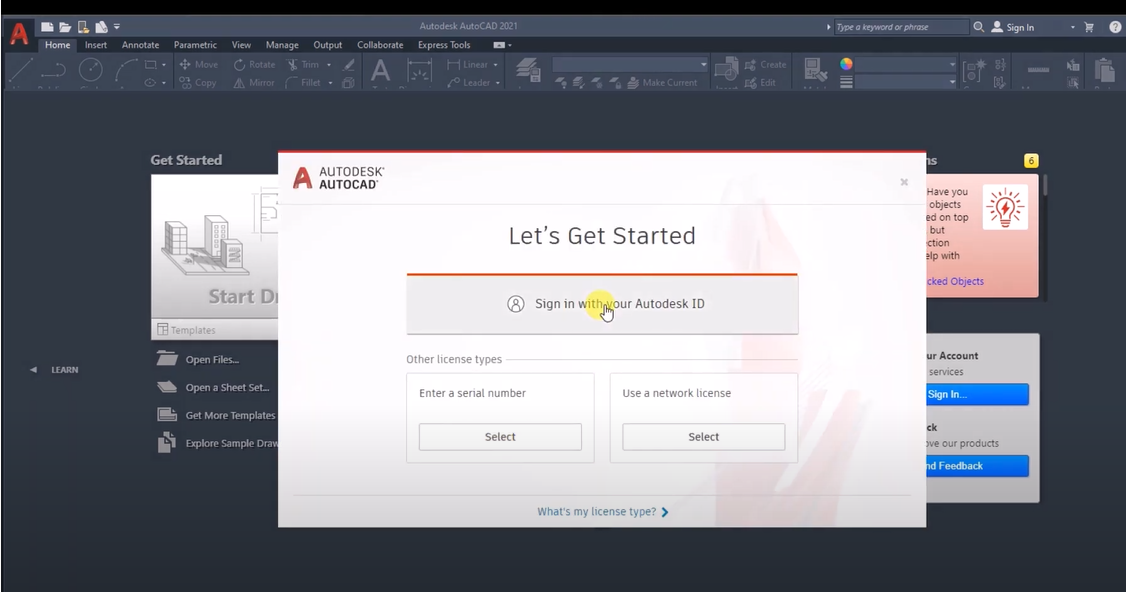1126x592 pixels.
Task: Switch to the Insert ribbon tab
Action: click(96, 45)
